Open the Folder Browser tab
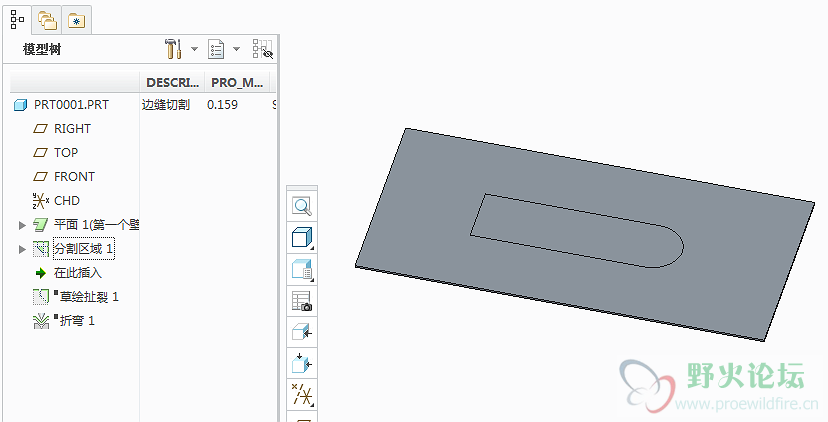This screenshot has width=828, height=422. pos(47,21)
